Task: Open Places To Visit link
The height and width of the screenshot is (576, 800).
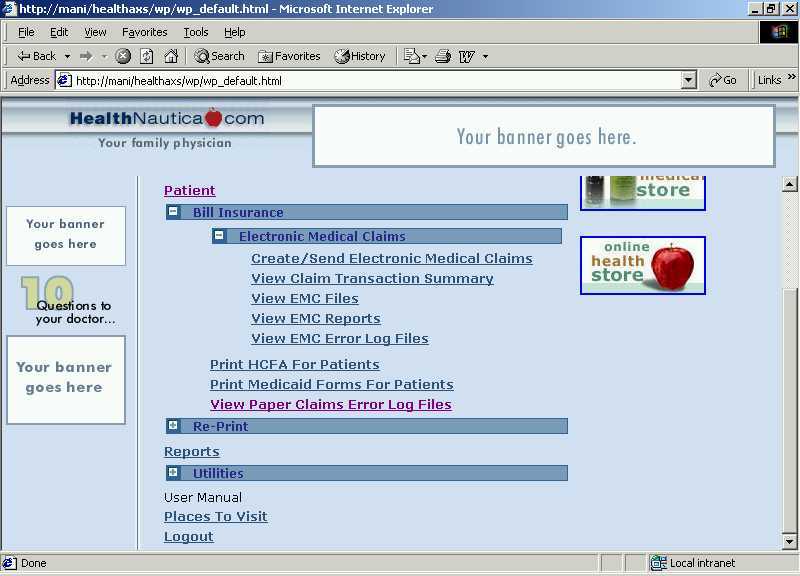Action: (x=215, y=516)
